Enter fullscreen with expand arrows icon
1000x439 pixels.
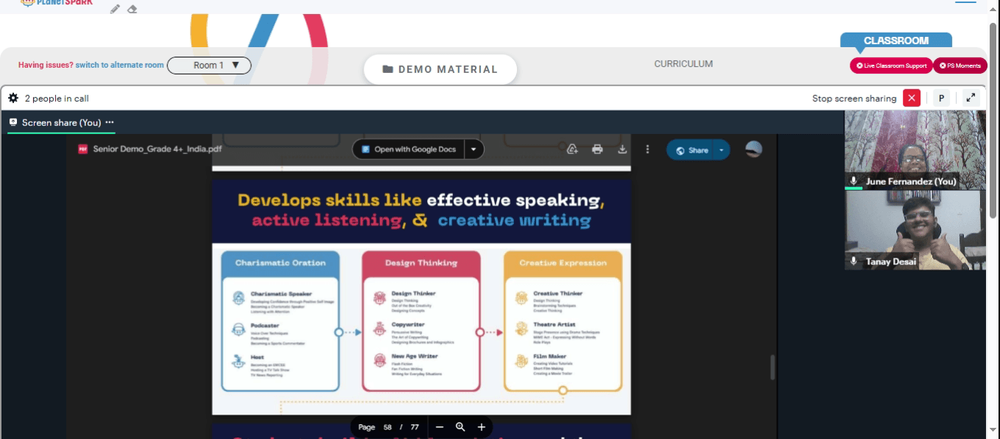[x=971, y=98]
